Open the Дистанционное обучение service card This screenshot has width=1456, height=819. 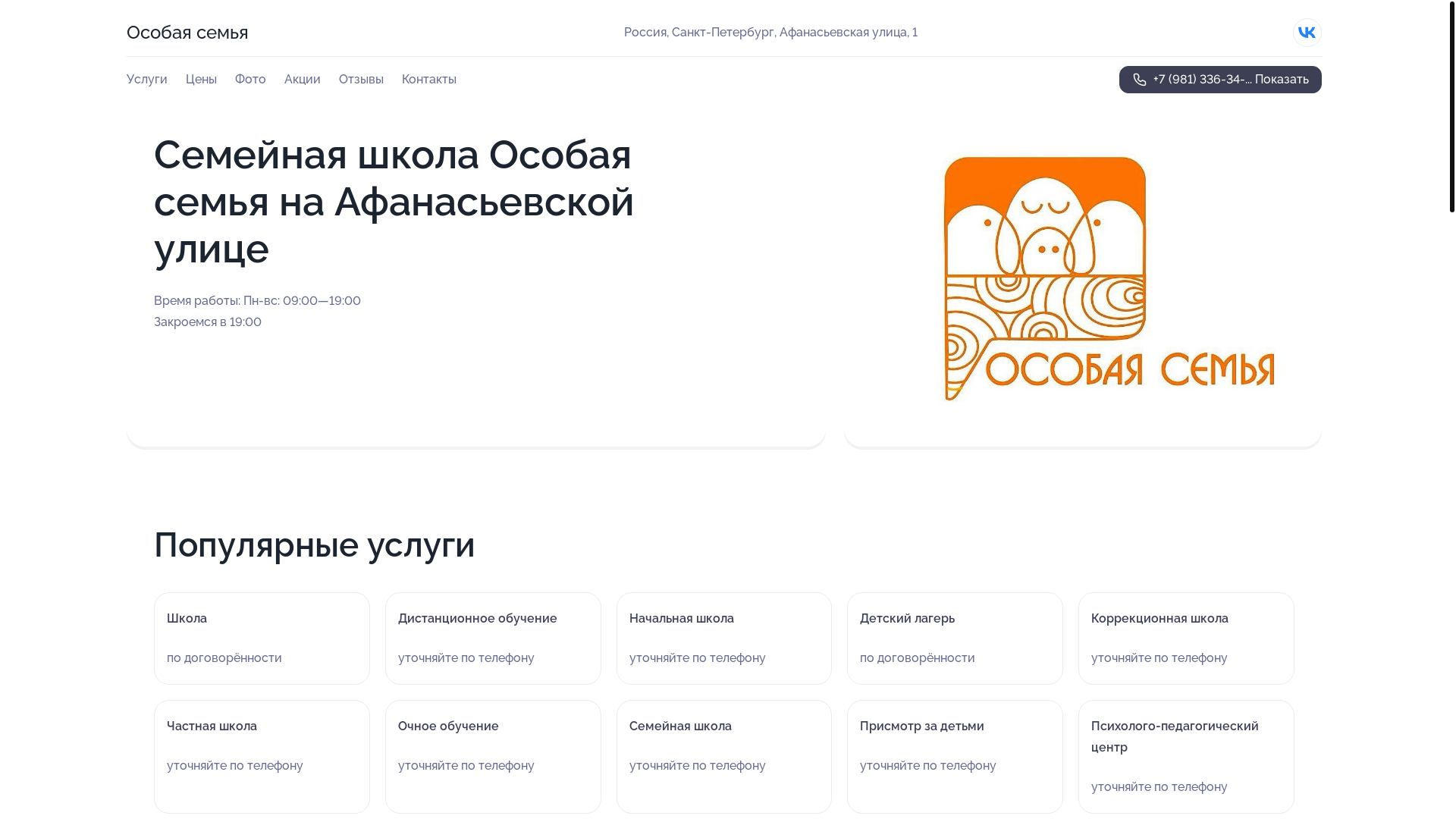tap(493, 639)
